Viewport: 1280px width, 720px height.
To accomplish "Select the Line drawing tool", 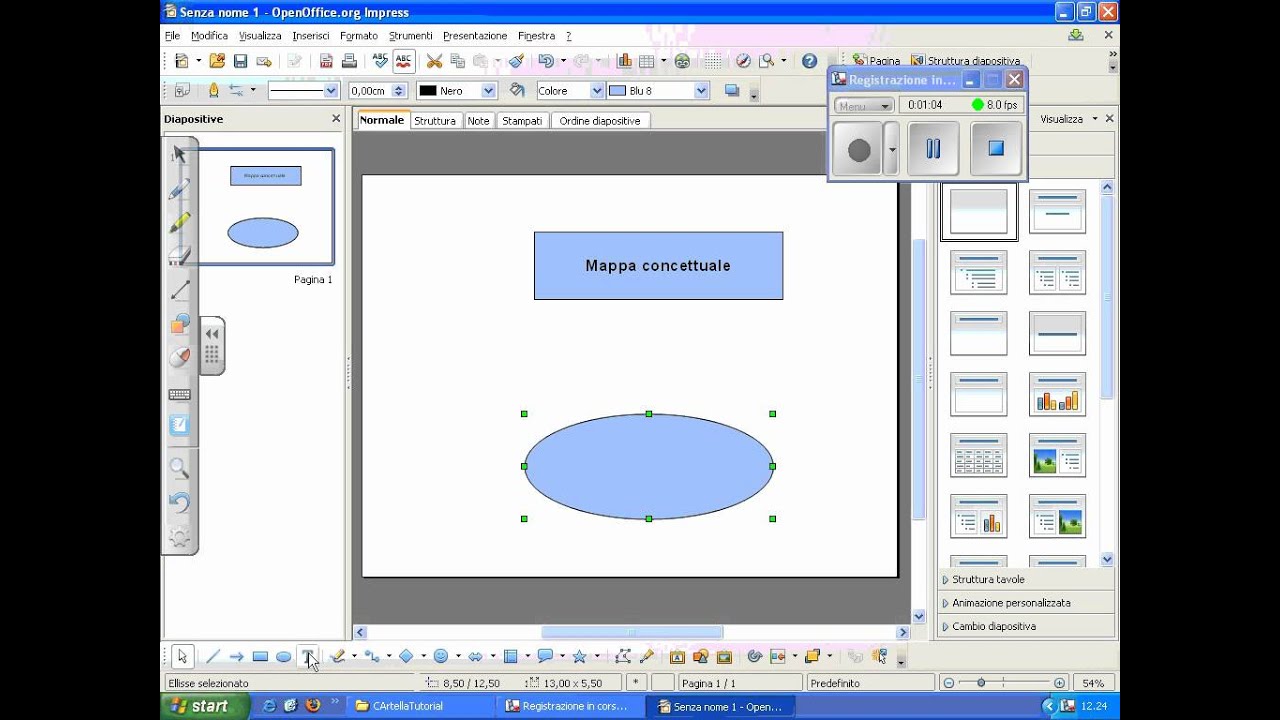I will click(x=213, y=657).
